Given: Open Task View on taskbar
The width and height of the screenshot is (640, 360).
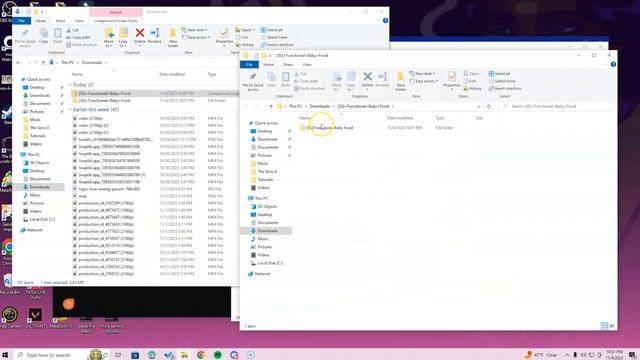Looking at the screenshot, I should click(x=118, y=355).
